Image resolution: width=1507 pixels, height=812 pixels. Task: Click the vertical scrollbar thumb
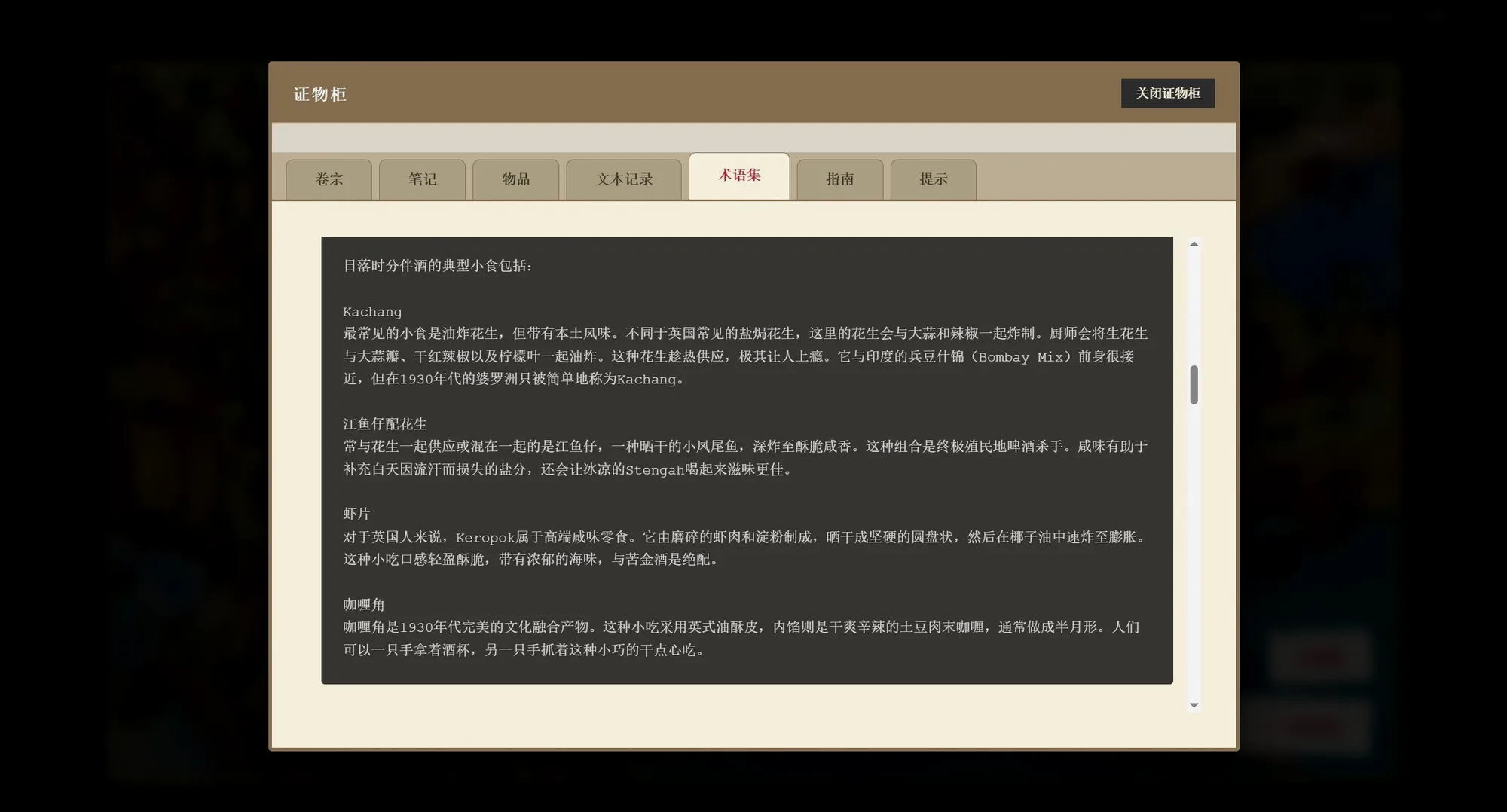click(1194, 385)
